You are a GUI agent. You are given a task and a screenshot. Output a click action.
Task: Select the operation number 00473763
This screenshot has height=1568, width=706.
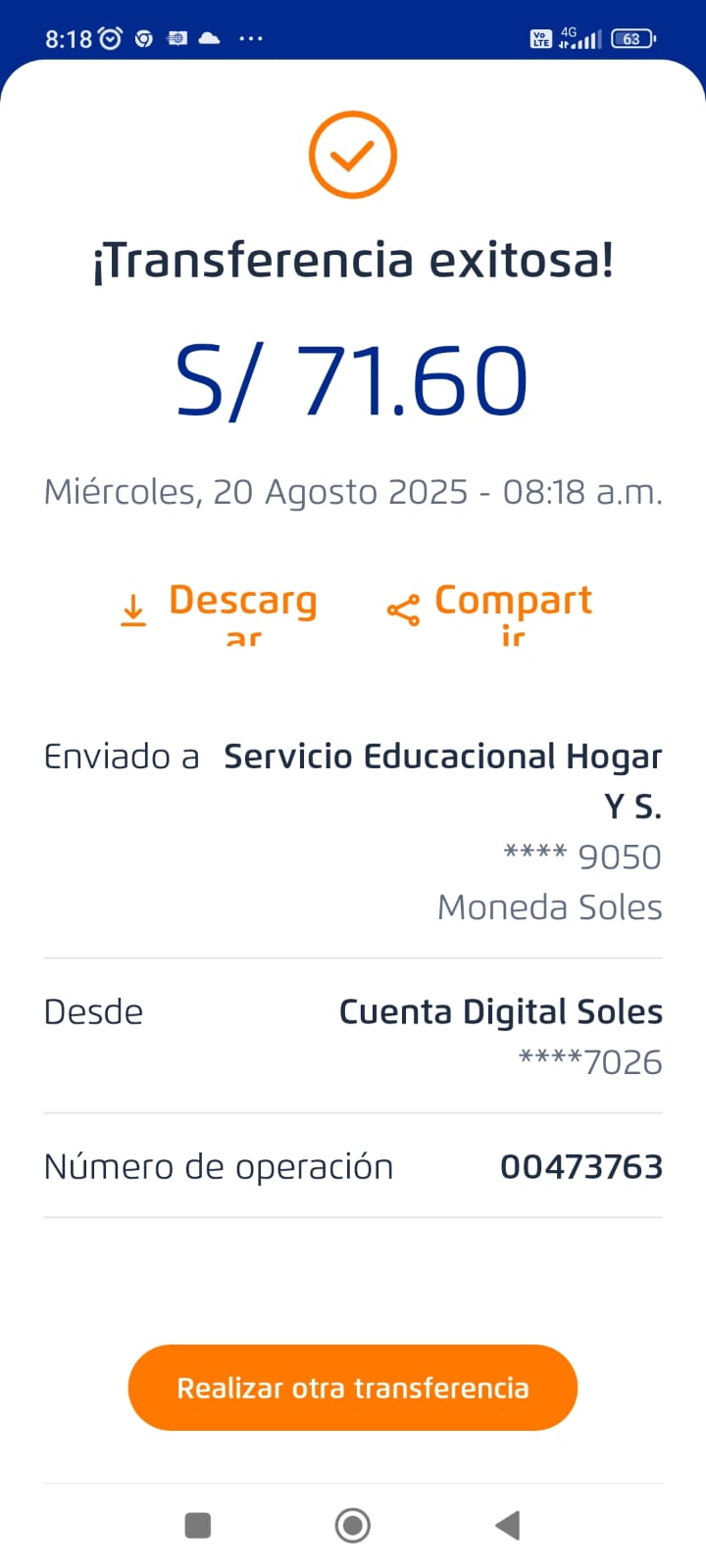click(581, 1166)
